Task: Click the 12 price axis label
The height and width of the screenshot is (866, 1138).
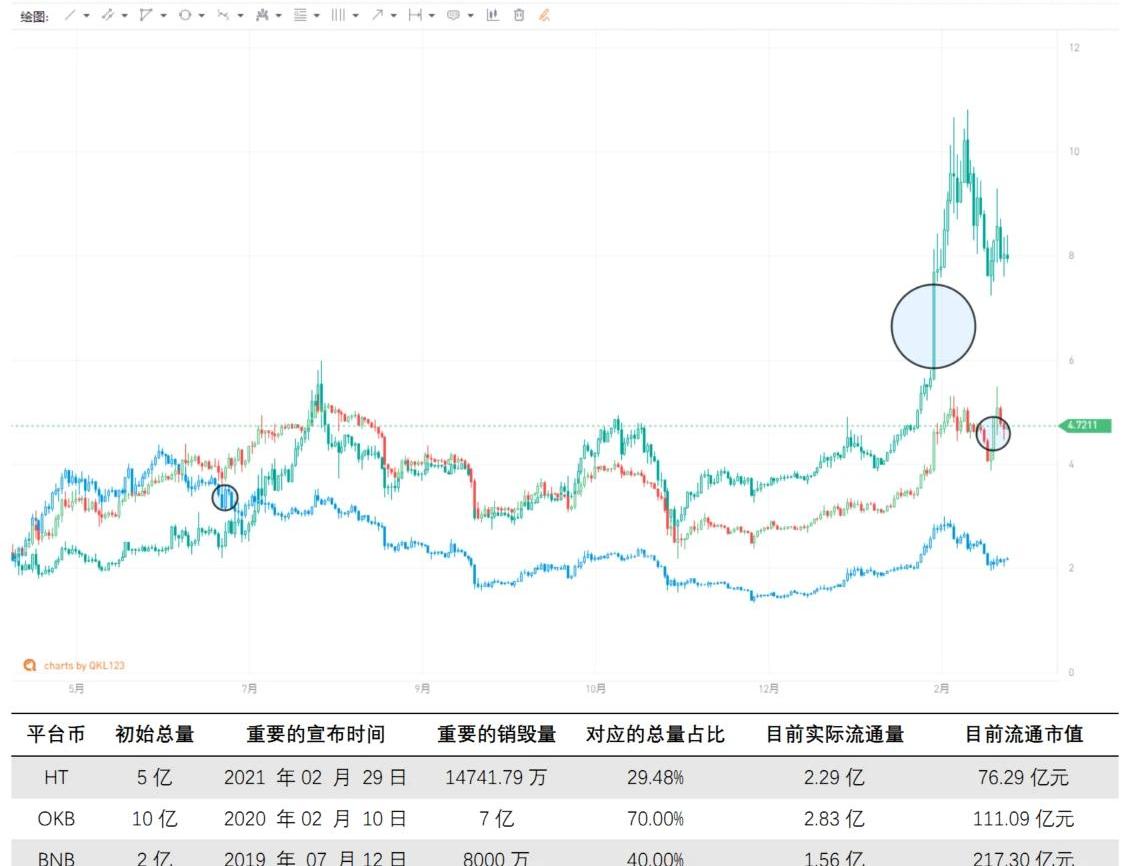Action: (1074, 48)
